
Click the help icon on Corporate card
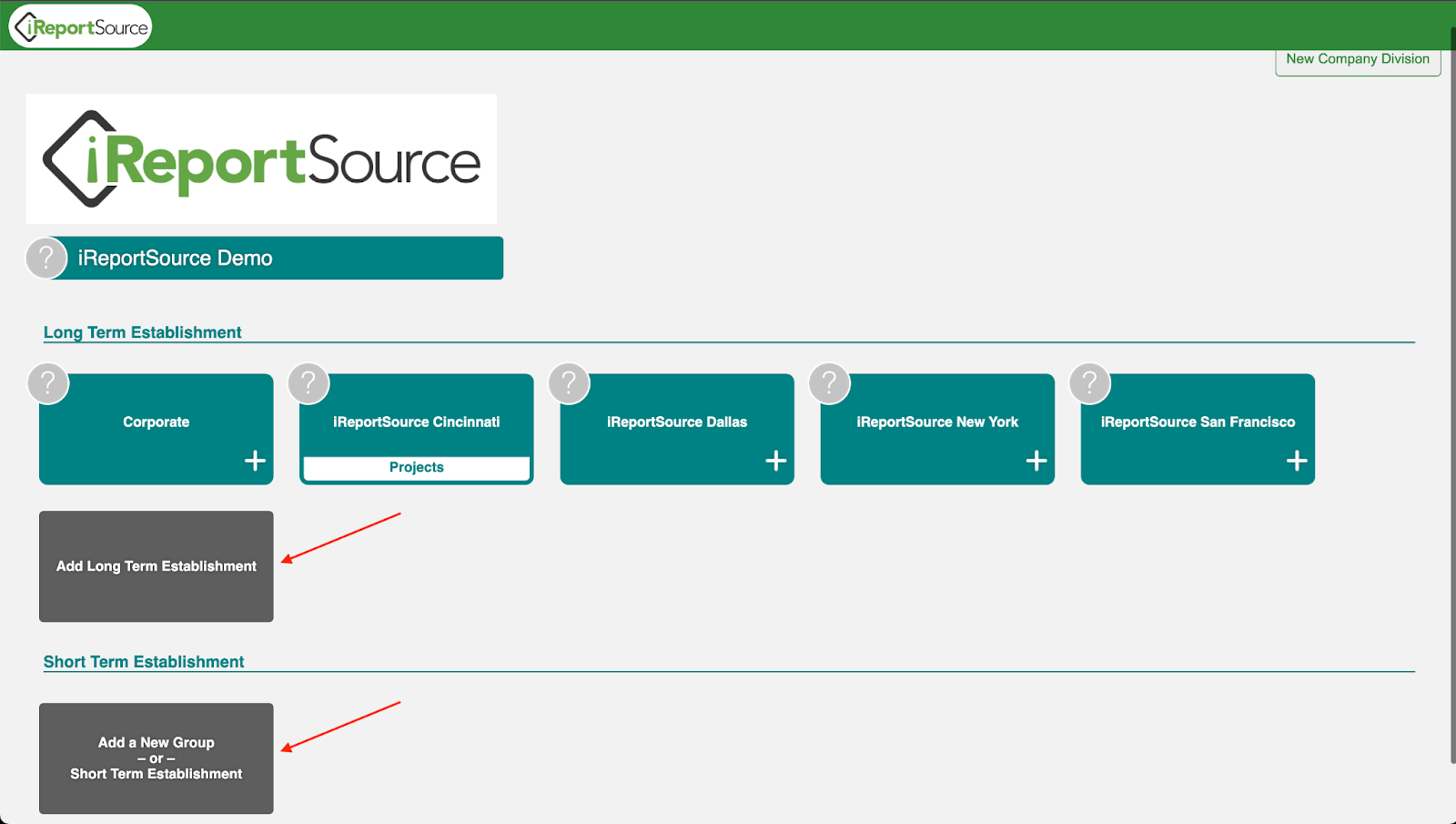(x=48, y=383)
